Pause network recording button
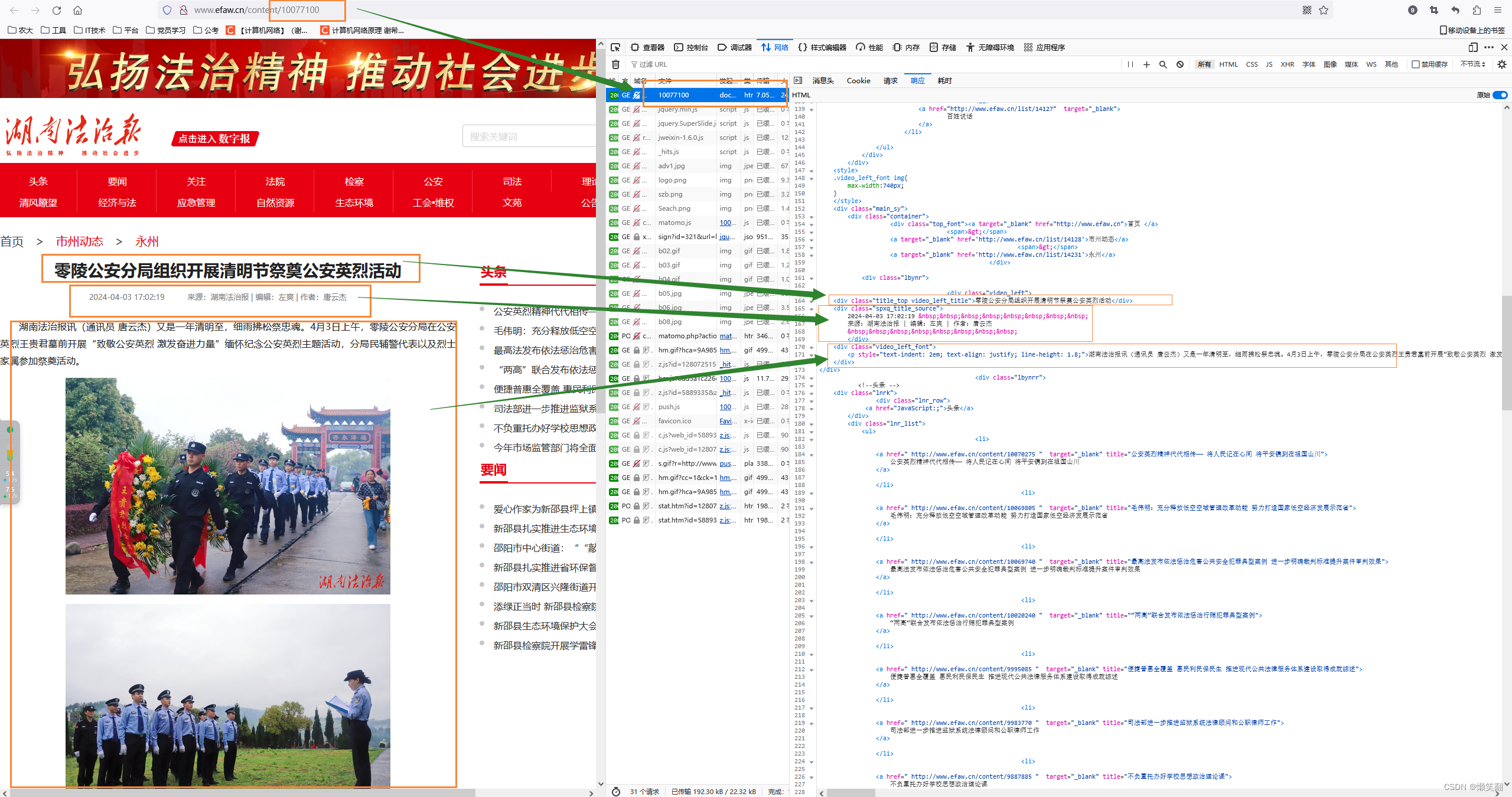The width and height of the screenshot is (1512, 797). point(1130,64)
